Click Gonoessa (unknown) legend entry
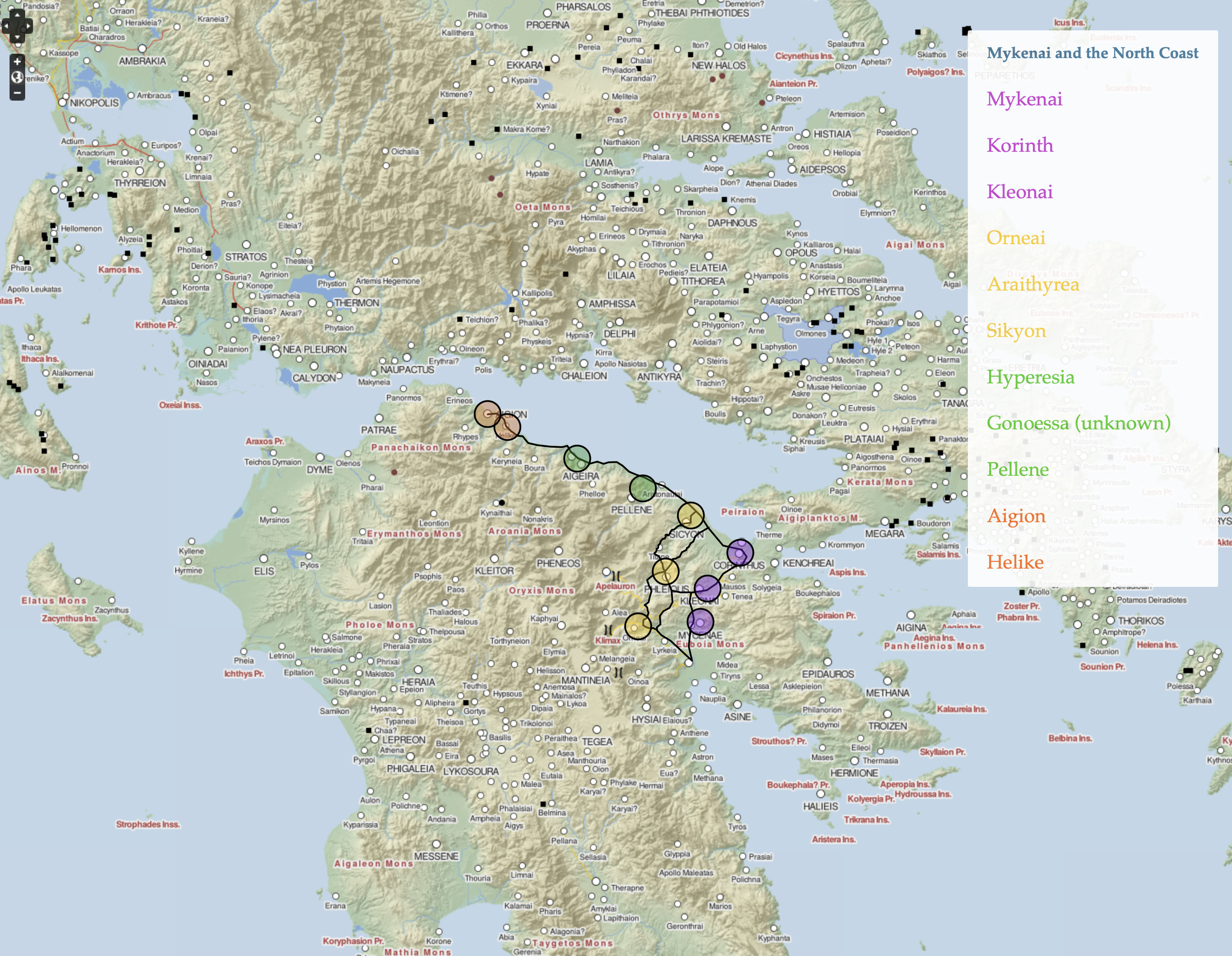The height and width of the screenshot is (956, 1232). pos(1078,423)
